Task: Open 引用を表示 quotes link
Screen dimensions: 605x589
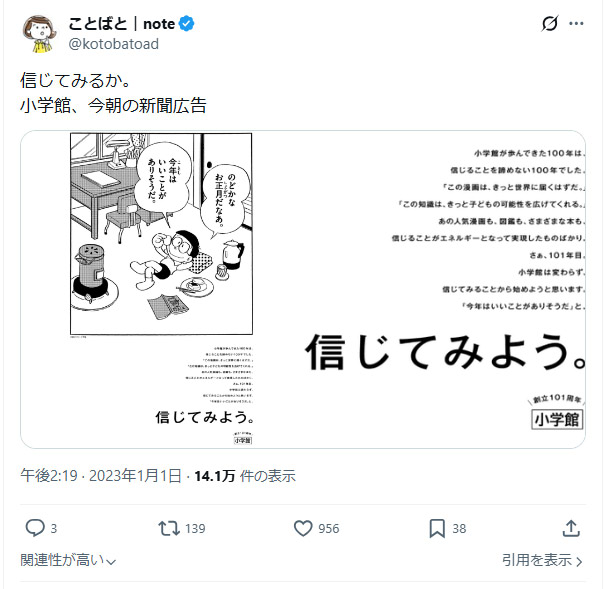Action: coord(537,560)
